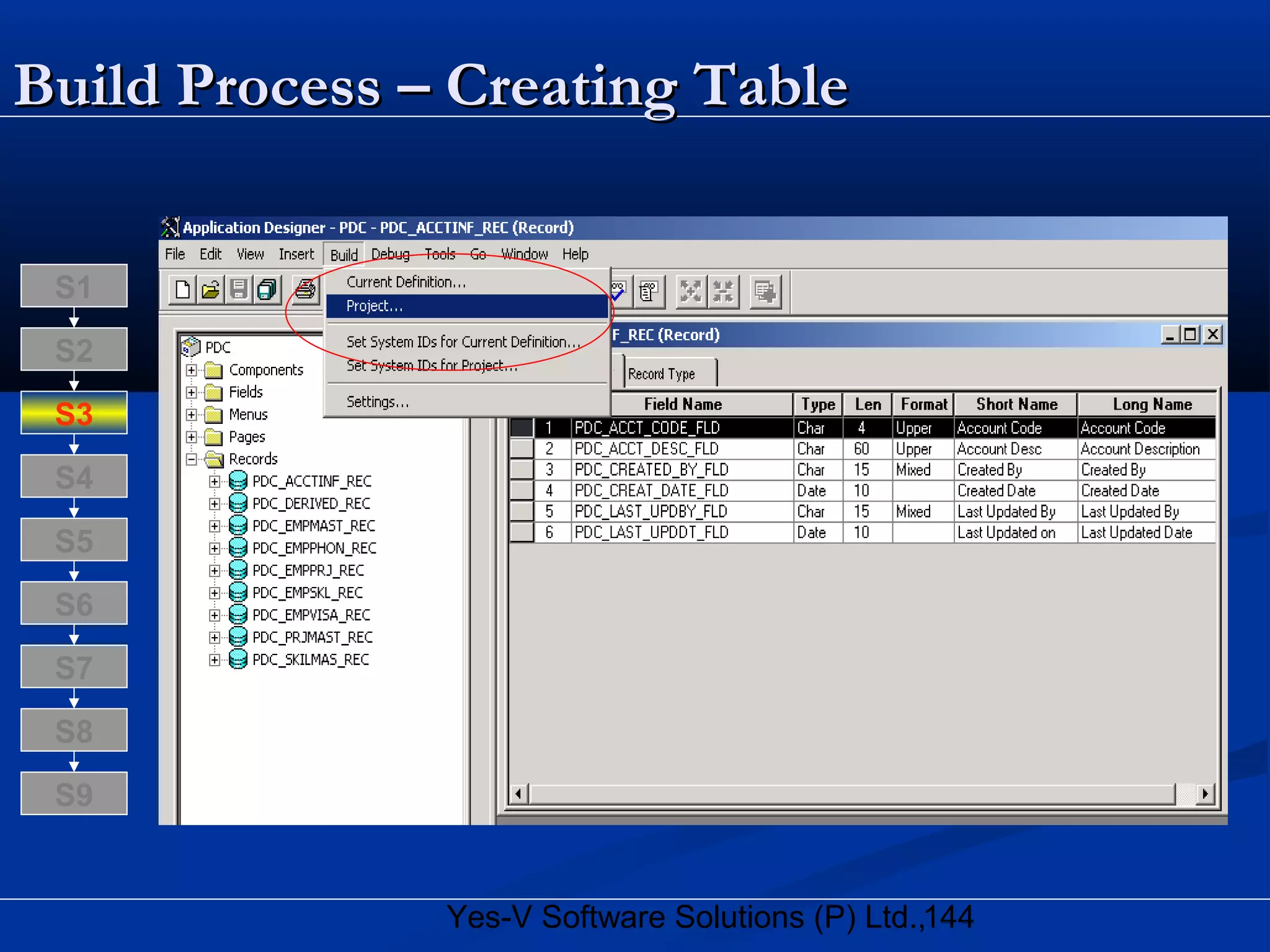Screen dimensions: 1270x952
Task: Click the New definition toolbar icon
Action: pos(182,290)
